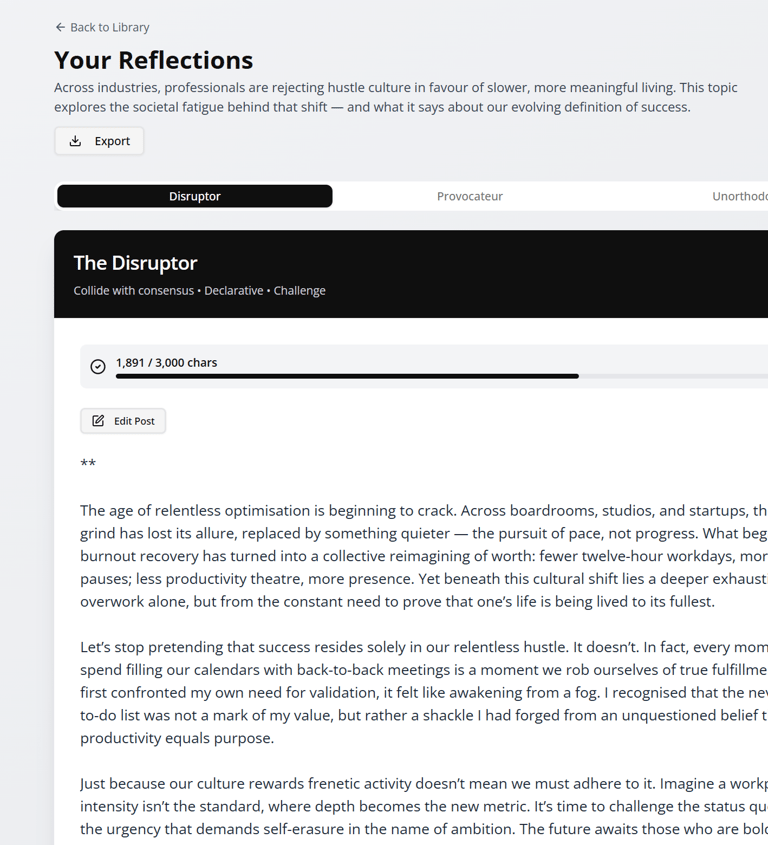Viewport: 768px width, 845px height.
Task: Open the editor with the Edit Post button
Action: 124,421
